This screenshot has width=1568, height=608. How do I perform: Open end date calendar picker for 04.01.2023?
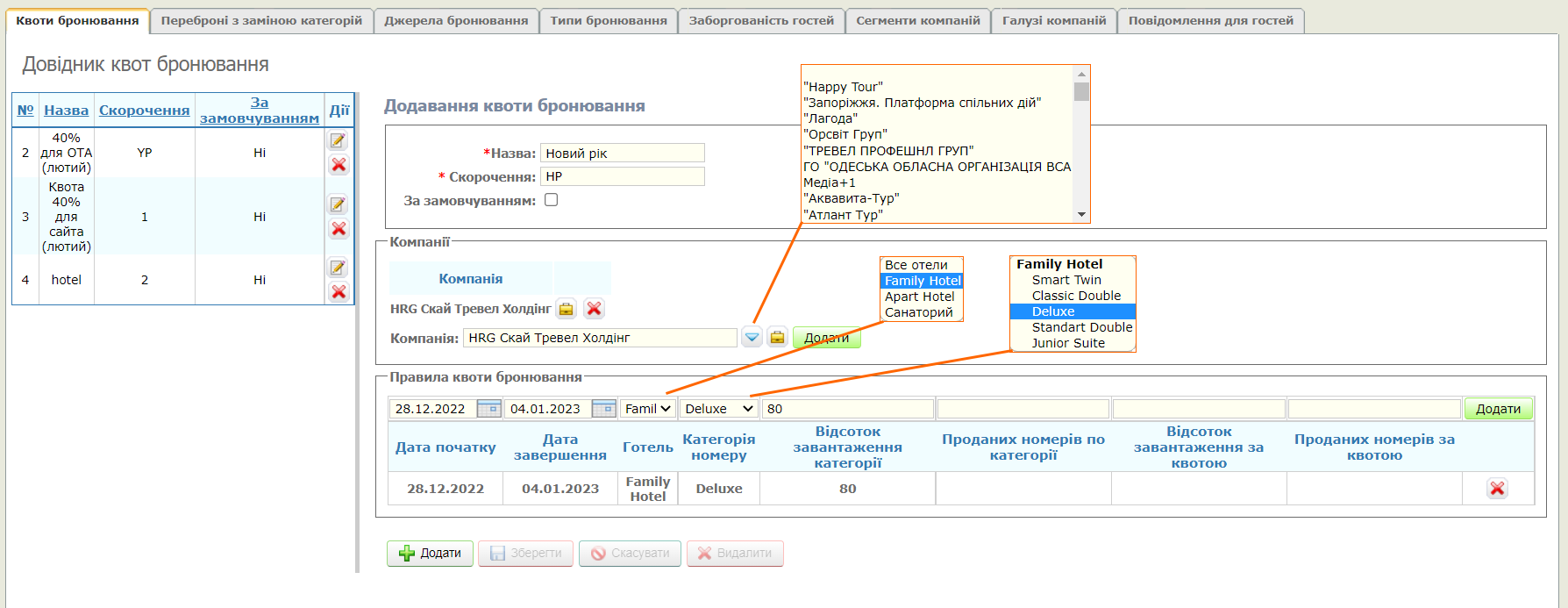click(604, 409)
